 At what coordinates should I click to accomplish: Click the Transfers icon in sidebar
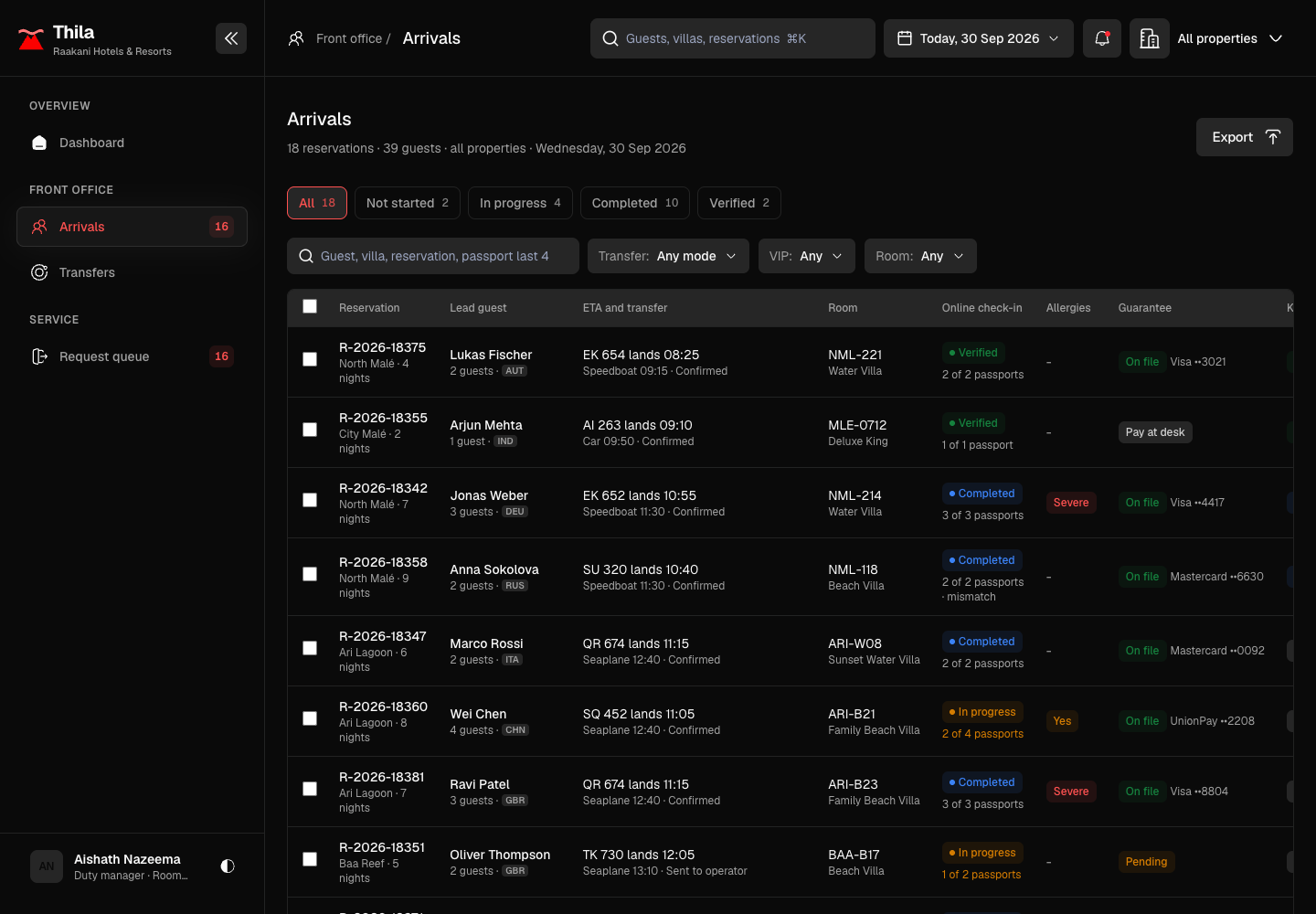pos(39,272)
